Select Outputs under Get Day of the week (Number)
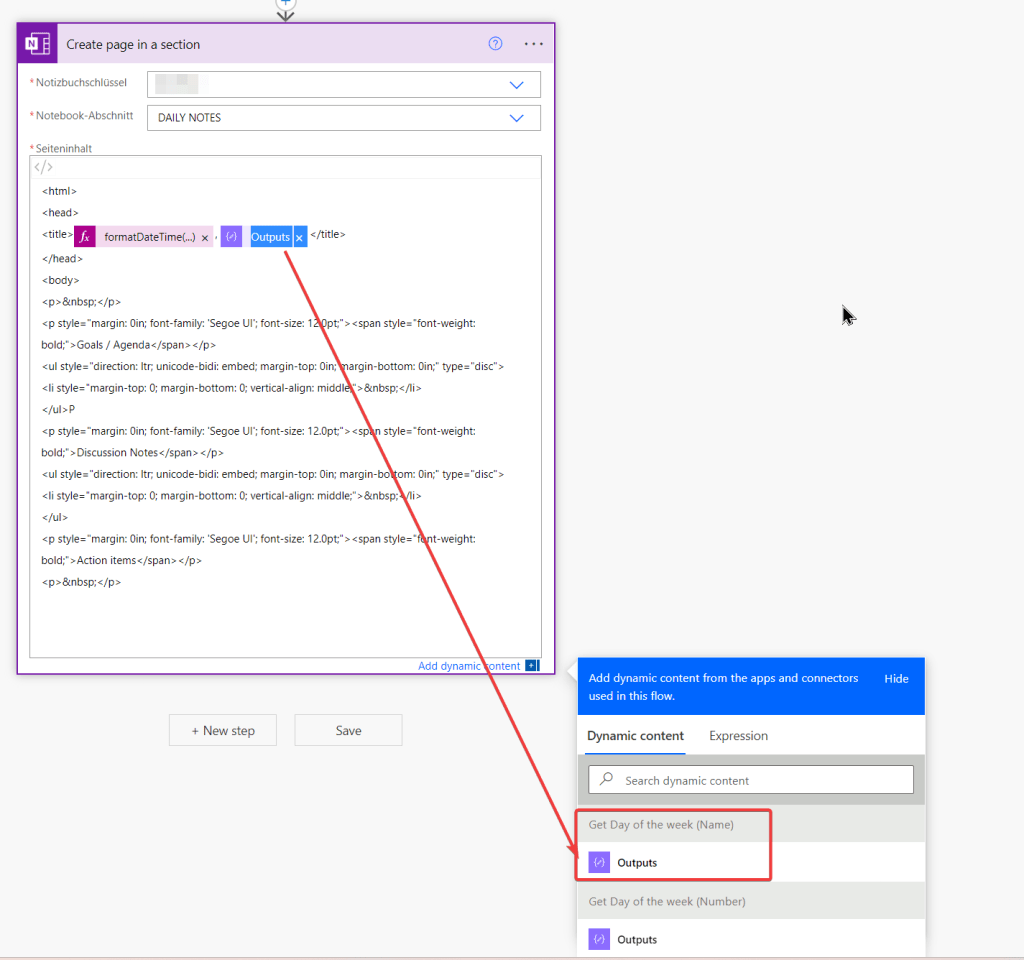Image resolution: width=1024 pixels, height=960 pixels. pos(637,940)
